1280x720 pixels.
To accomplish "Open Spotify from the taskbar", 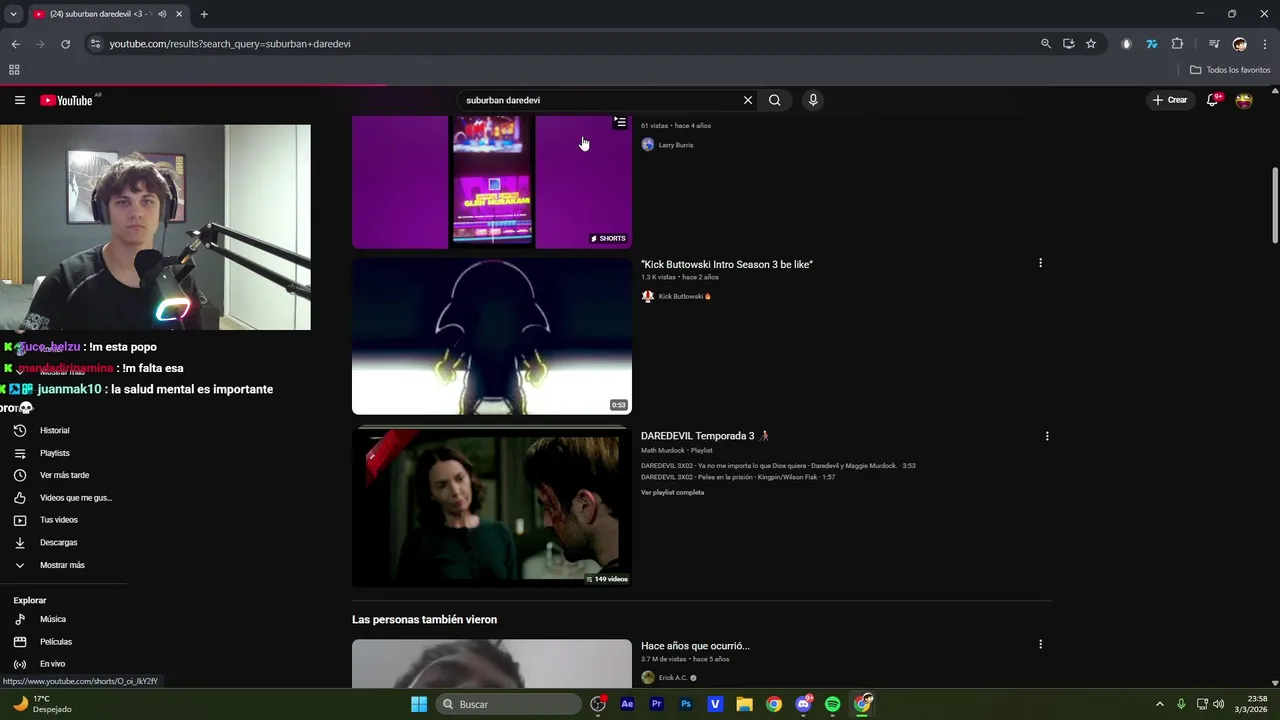I will 833,704.
